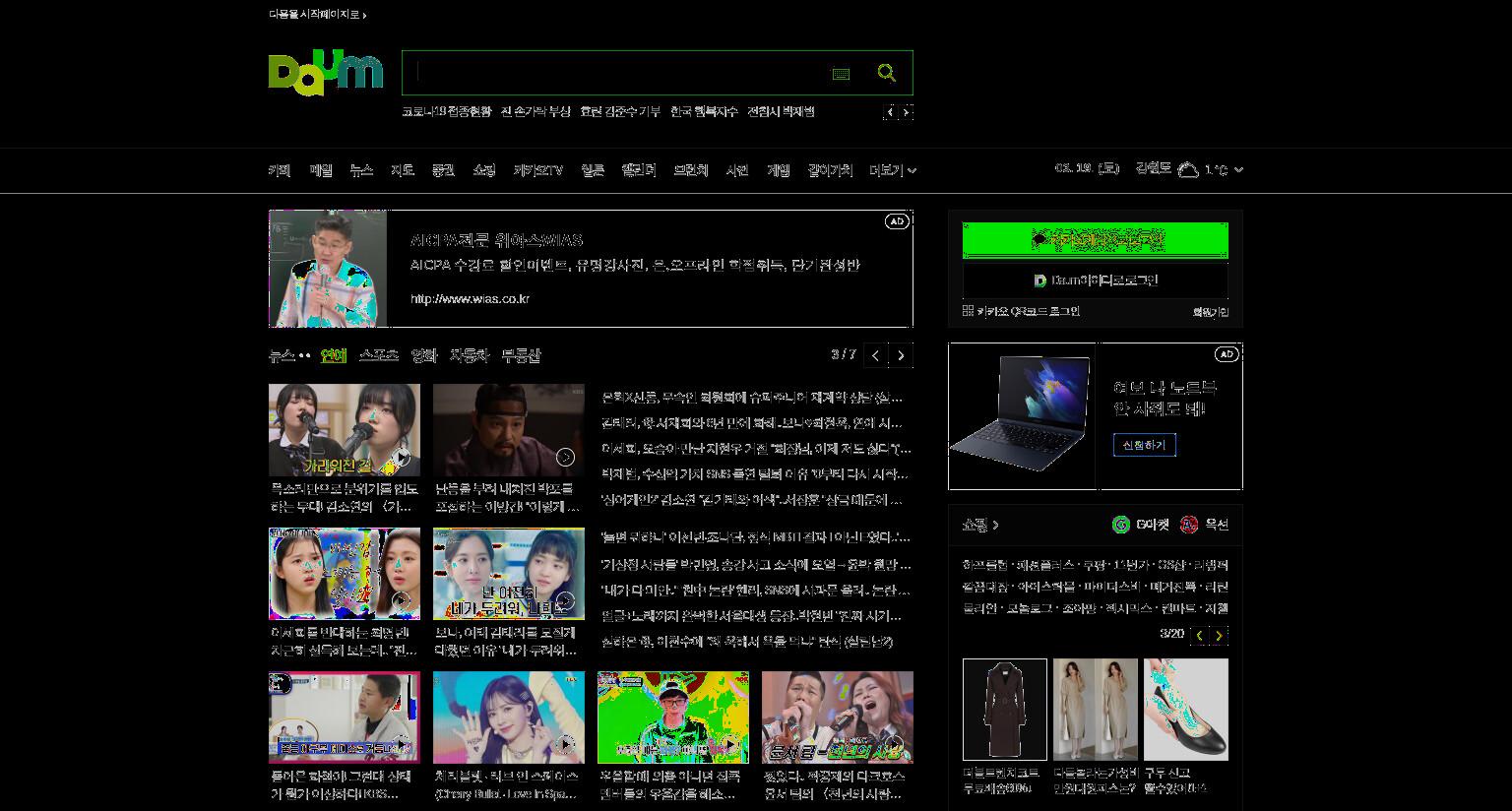
Task: Open the 지도 menu item
Action: point(402,170)
